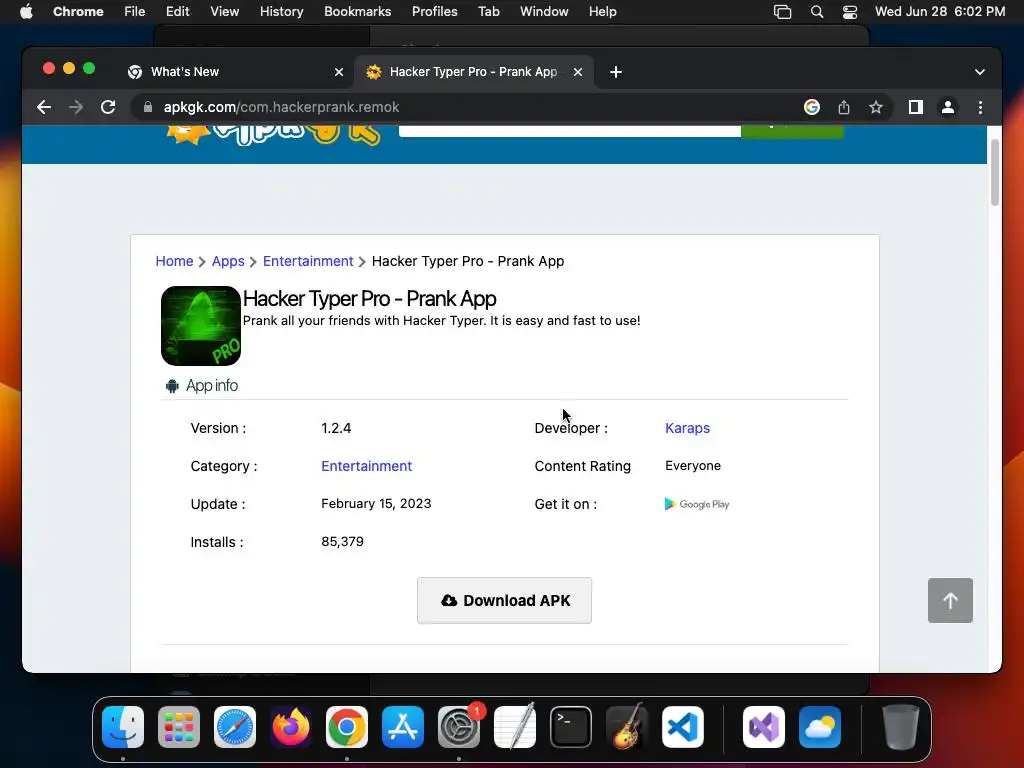Open the Trash in the Dock
Screen dimensions: 1024x768
point(901,727)
